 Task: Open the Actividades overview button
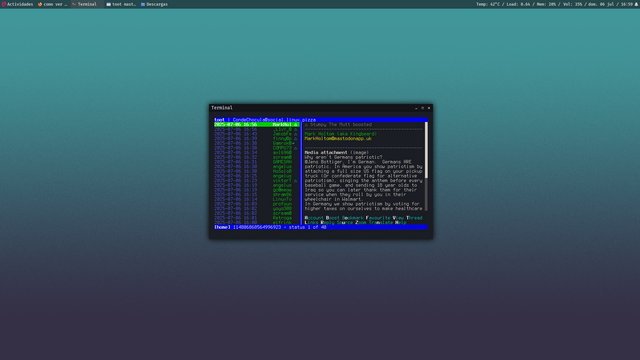point(17,4)
